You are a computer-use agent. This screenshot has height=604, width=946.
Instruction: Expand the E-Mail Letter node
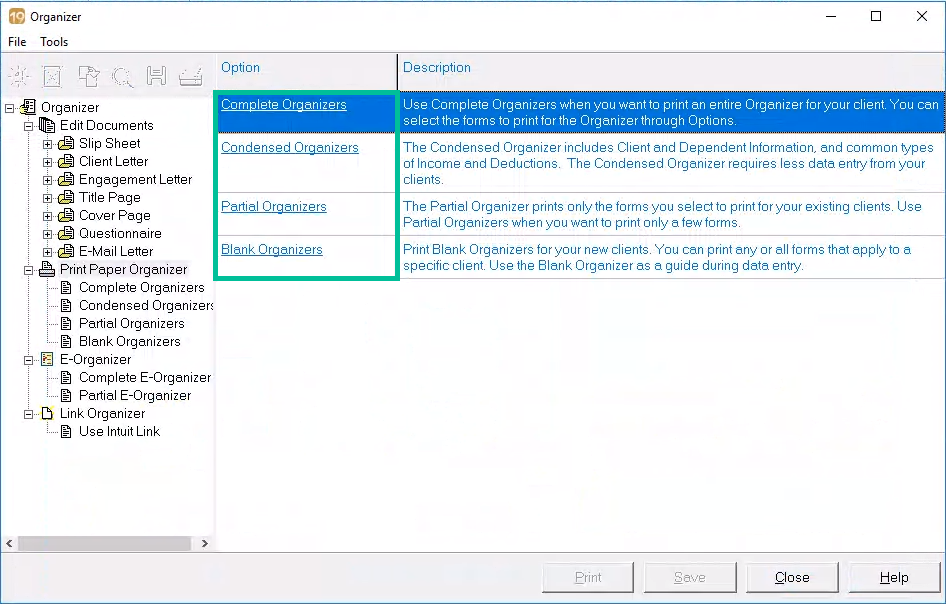48,252
